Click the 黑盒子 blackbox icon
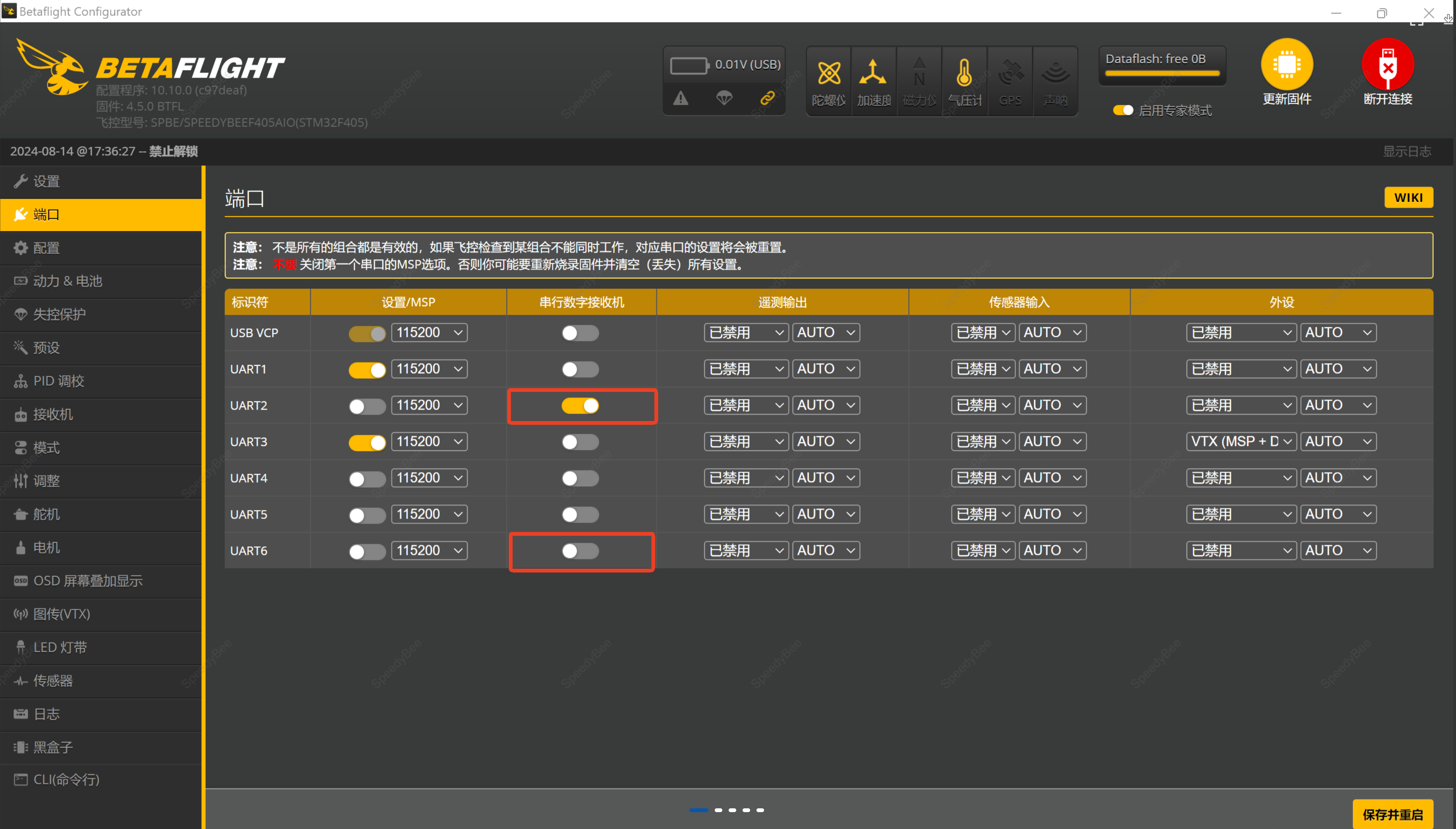Viewport: 1456px width, 829px height. click(x=21, y=747)
